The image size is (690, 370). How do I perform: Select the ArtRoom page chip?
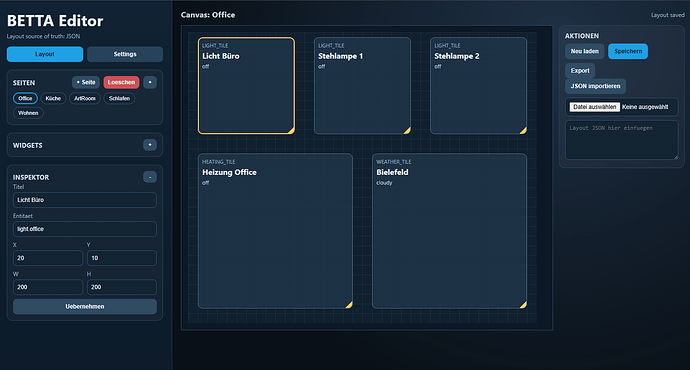click(x=85, y=99)
